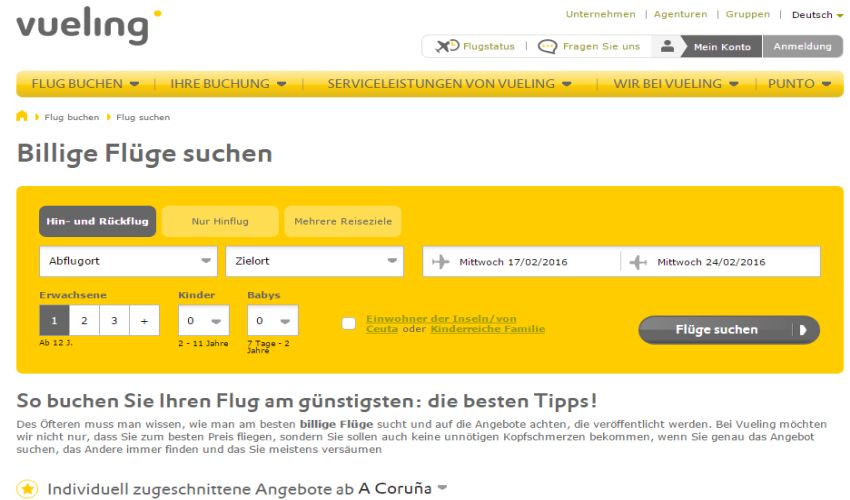Click the Flüge suchen button

(729, 330)
